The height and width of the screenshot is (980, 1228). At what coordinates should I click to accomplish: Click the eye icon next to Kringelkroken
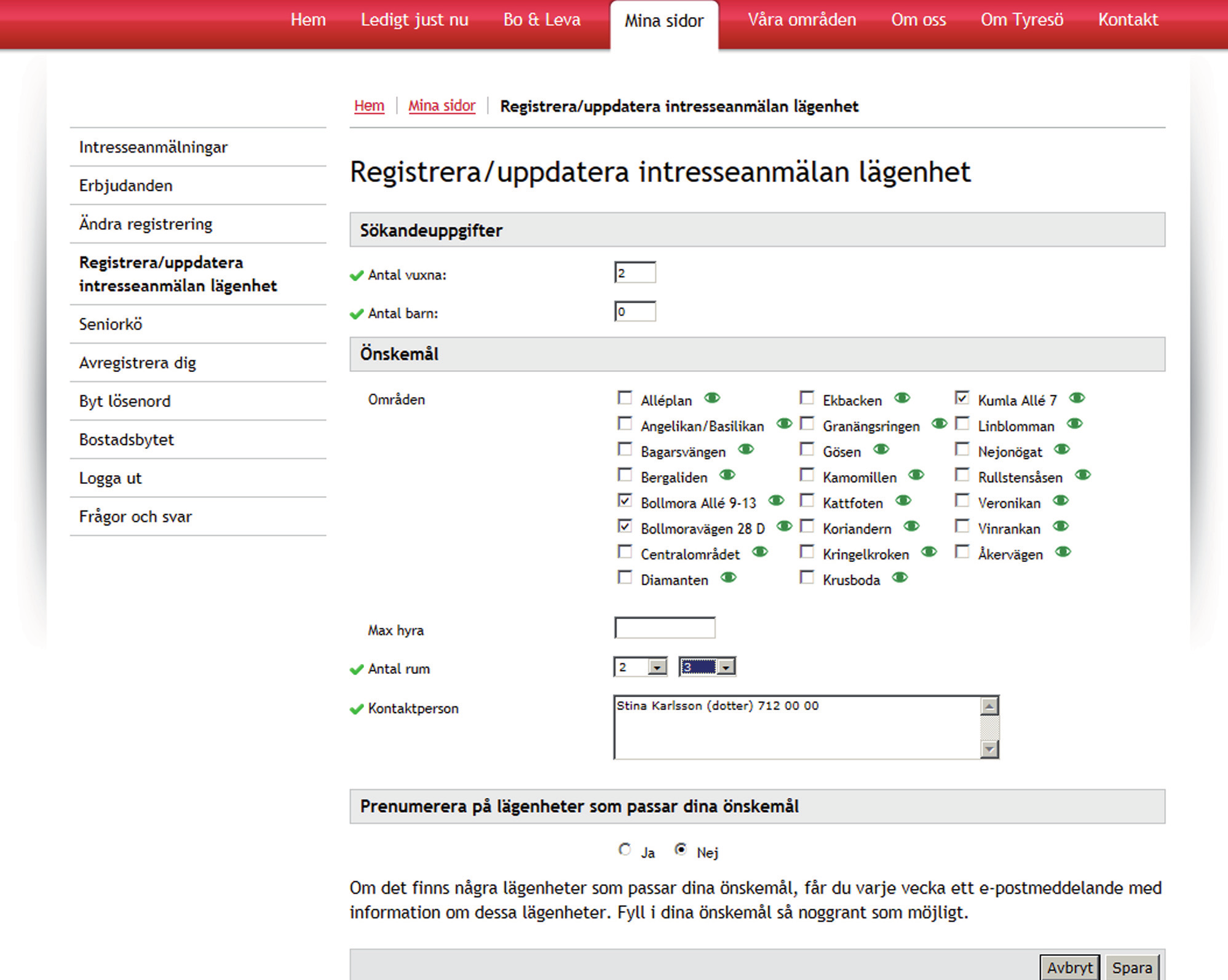929,551
